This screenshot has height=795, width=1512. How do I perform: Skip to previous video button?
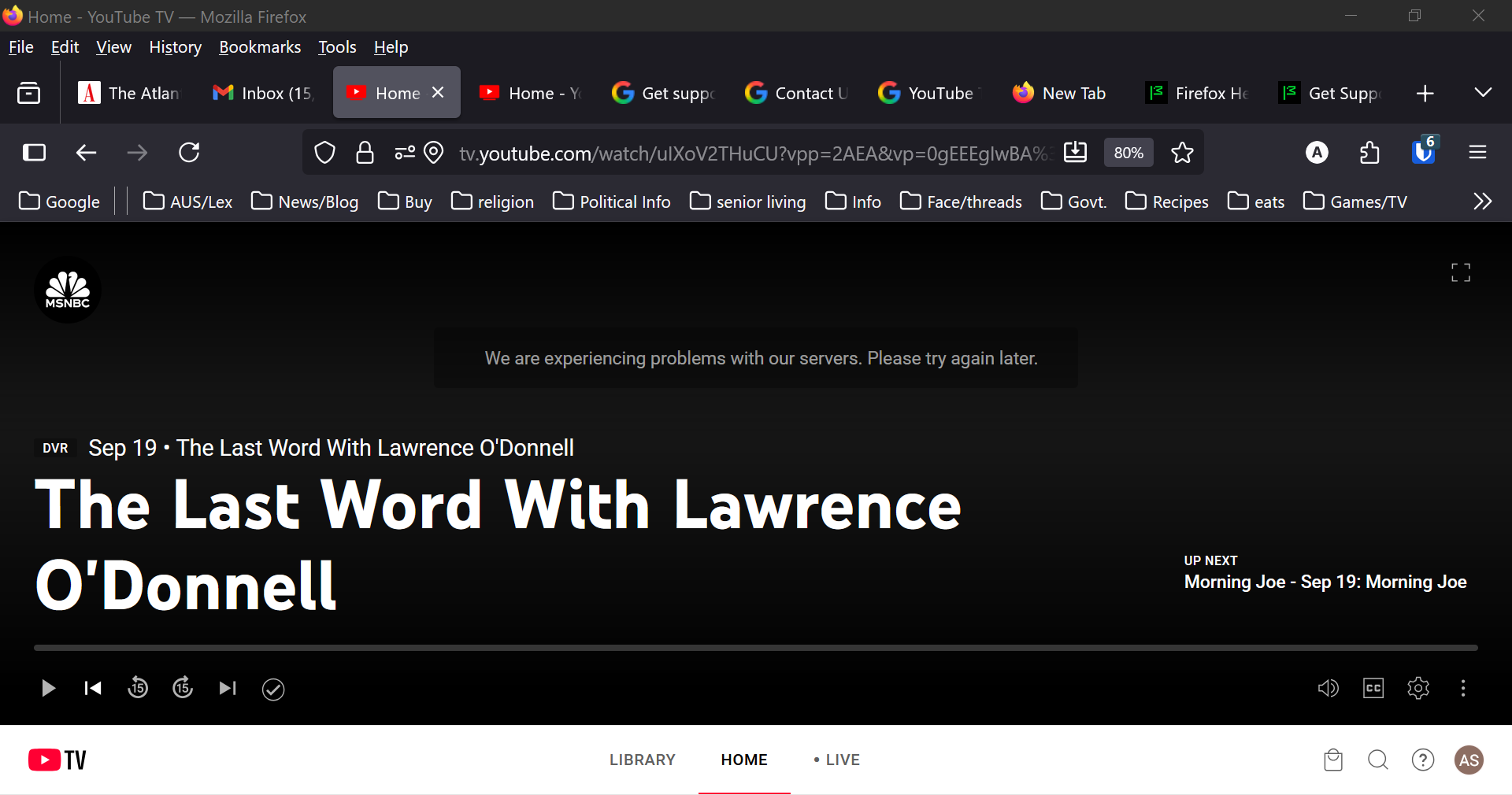pyautogui.click(x=93, y=689)
